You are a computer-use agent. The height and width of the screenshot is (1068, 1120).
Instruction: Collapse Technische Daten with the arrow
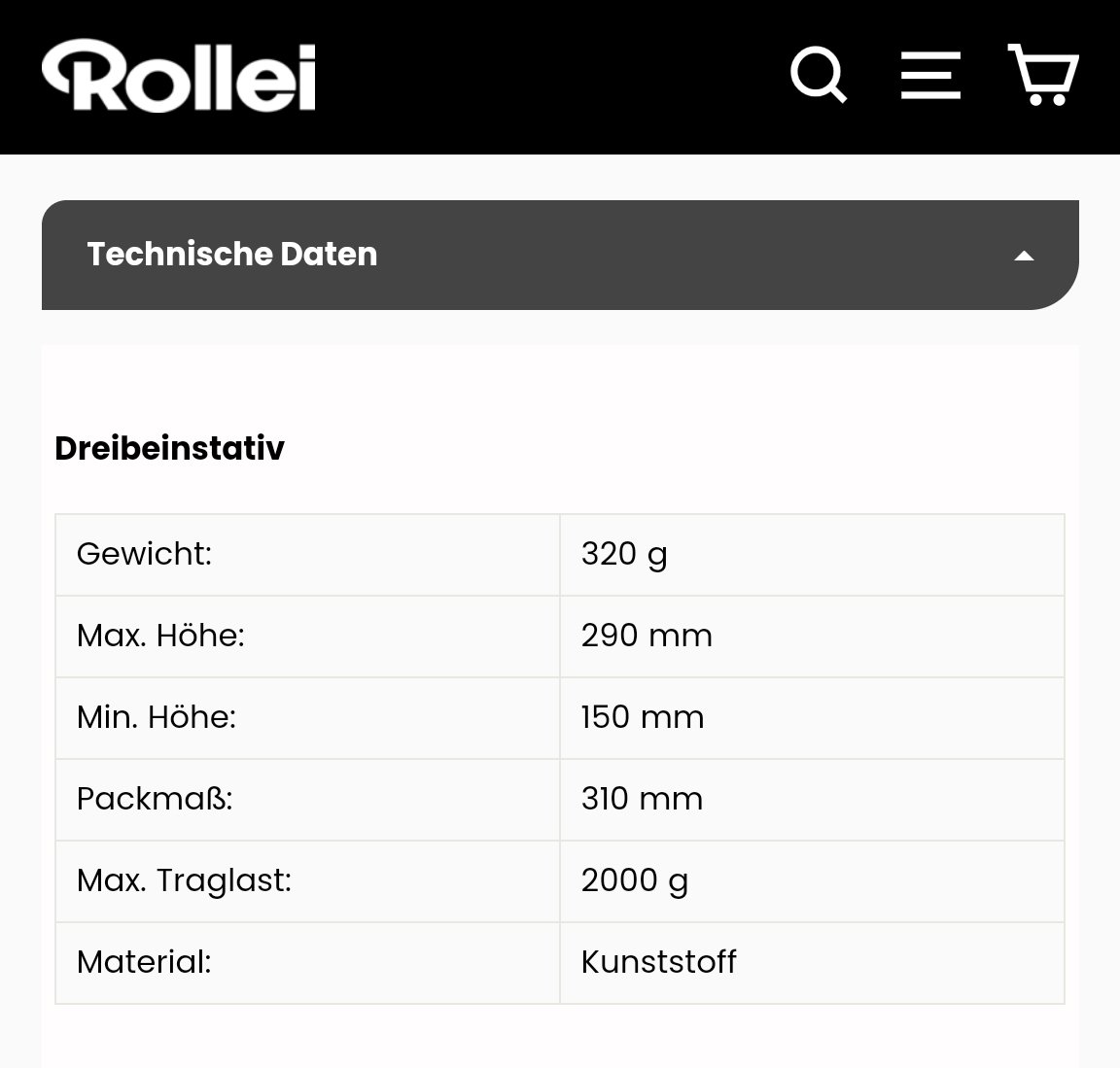pyautogui.click(x=1025, y=256)
